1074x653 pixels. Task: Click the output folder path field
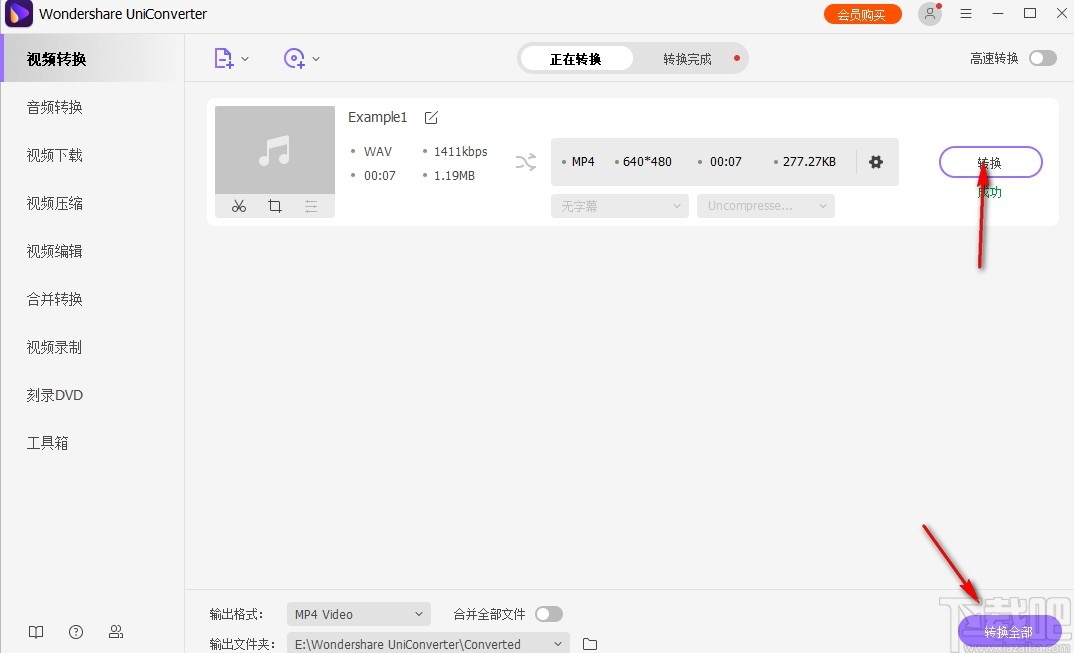(x=425, y=643)
